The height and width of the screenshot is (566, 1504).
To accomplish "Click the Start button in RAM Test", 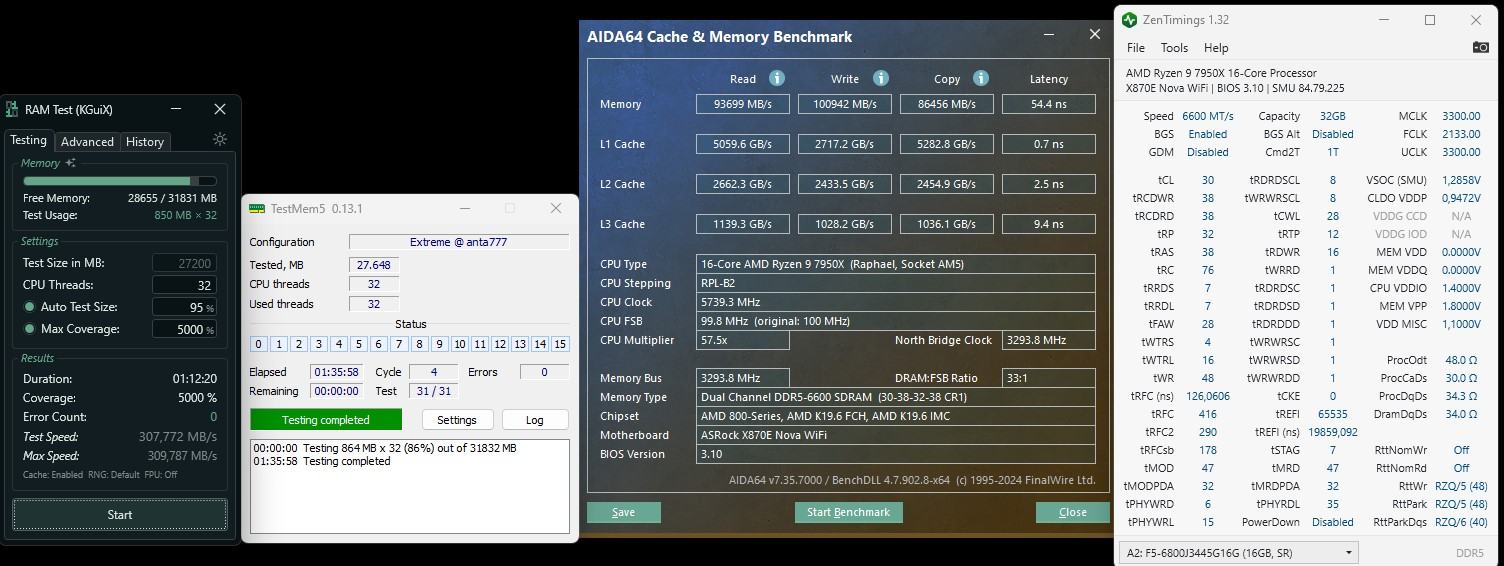I will pos(120,515).
